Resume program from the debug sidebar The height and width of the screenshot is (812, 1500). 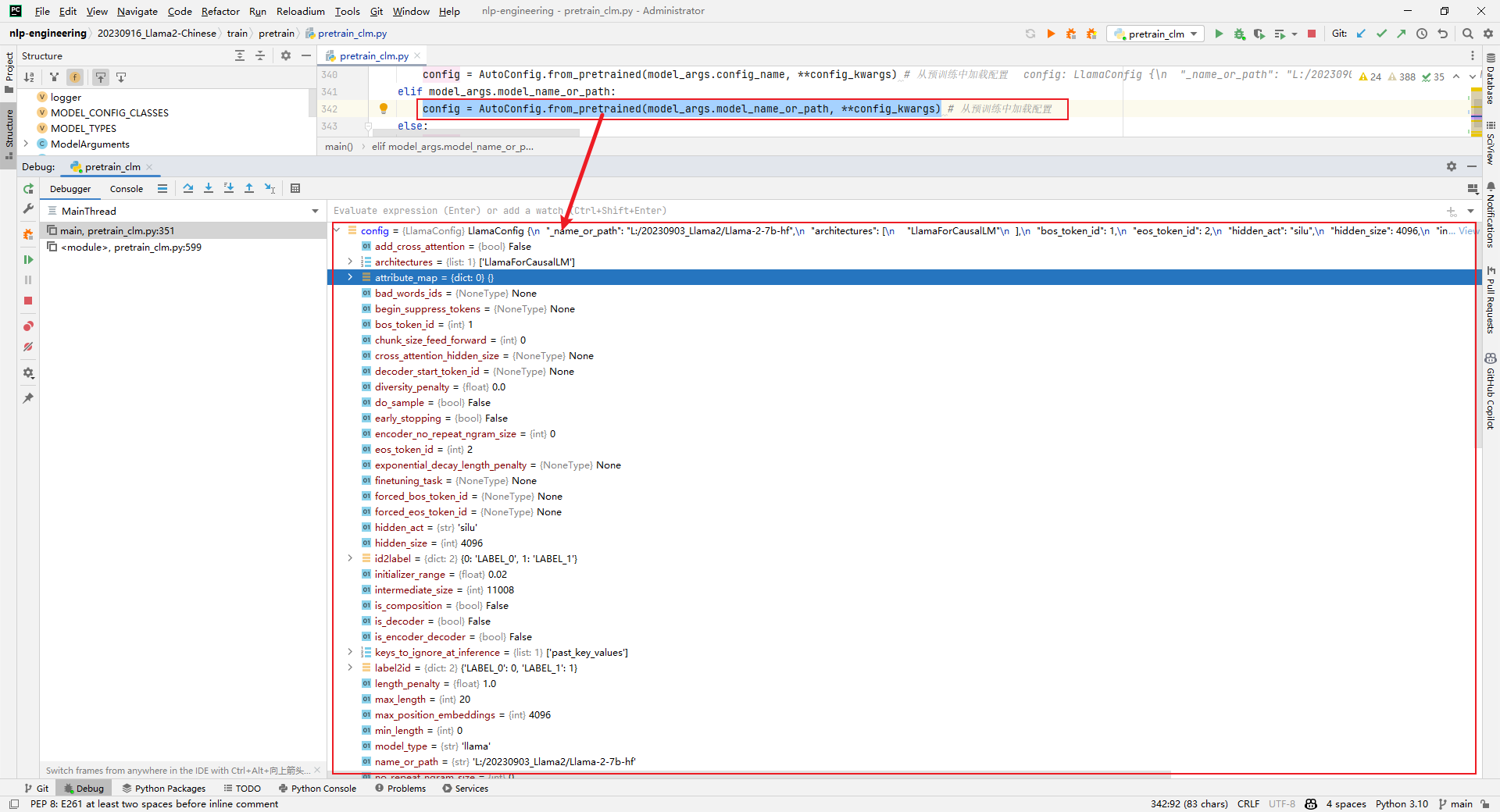(28, 259)
